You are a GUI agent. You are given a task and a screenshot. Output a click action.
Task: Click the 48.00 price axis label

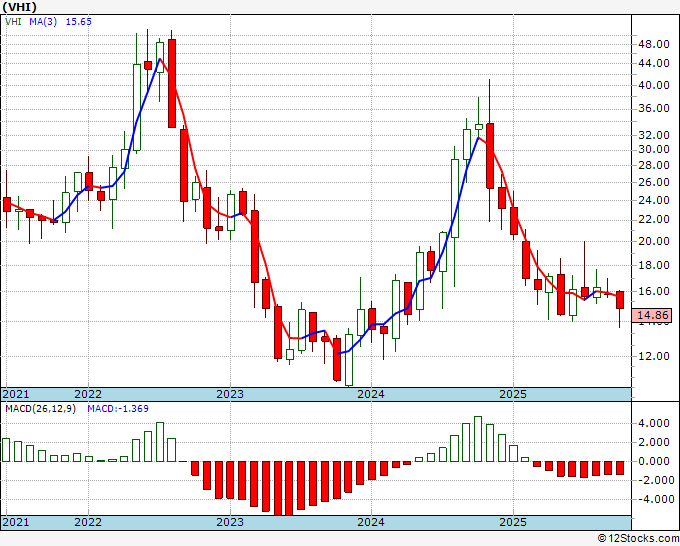click(x=654, y=44)
